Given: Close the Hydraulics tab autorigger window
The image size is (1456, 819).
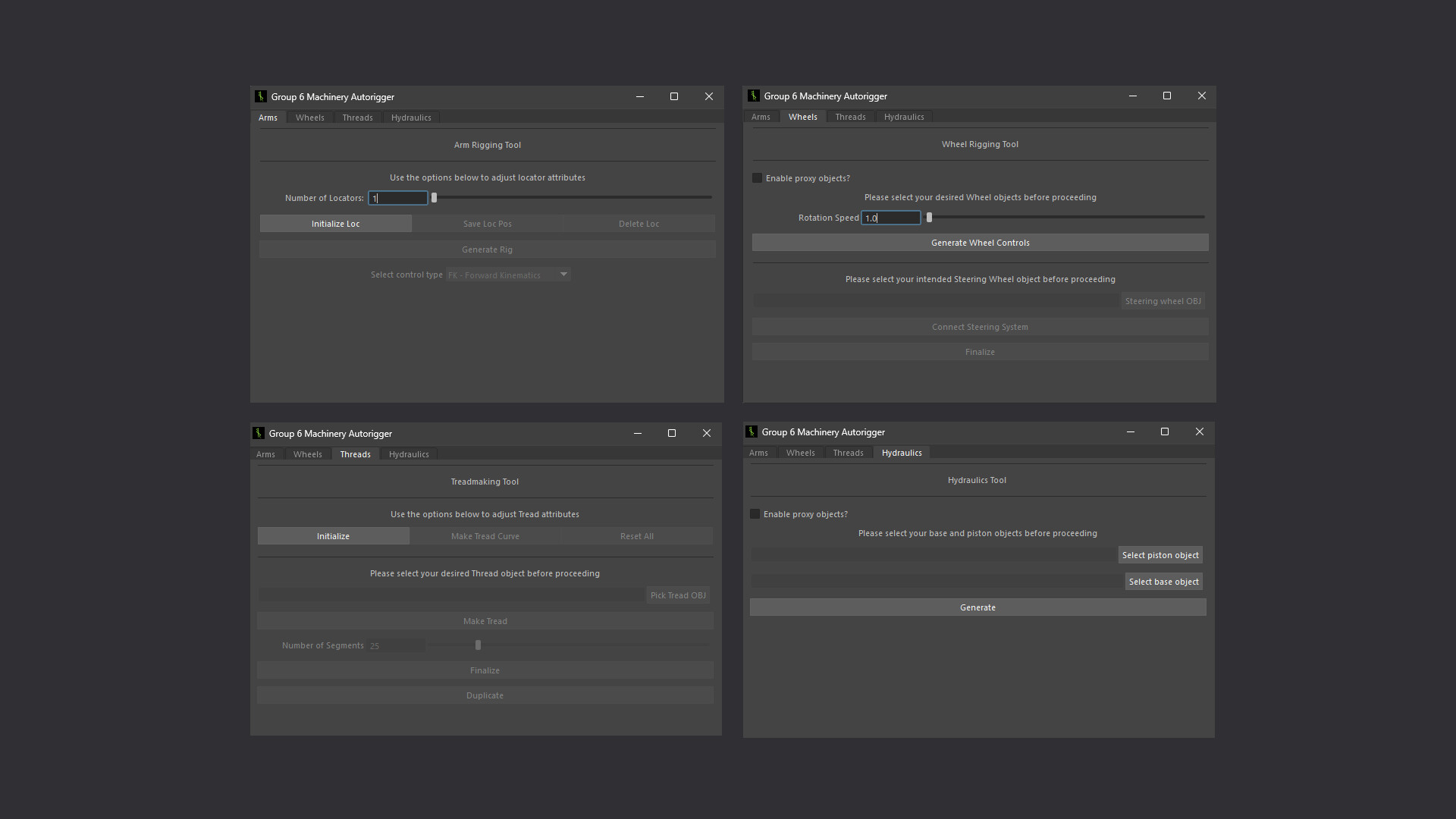Looking at the screenshot, I should point(1199,431).
